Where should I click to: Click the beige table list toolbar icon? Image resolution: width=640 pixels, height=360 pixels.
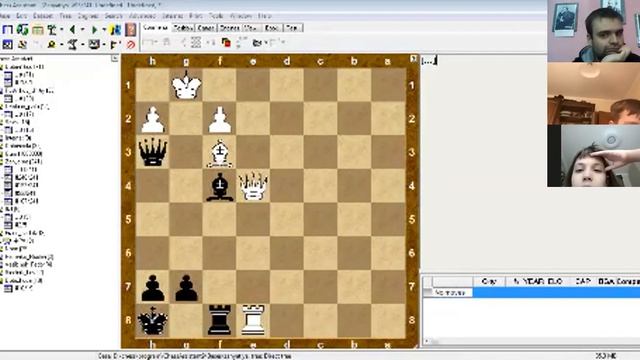tap(38, 29)
